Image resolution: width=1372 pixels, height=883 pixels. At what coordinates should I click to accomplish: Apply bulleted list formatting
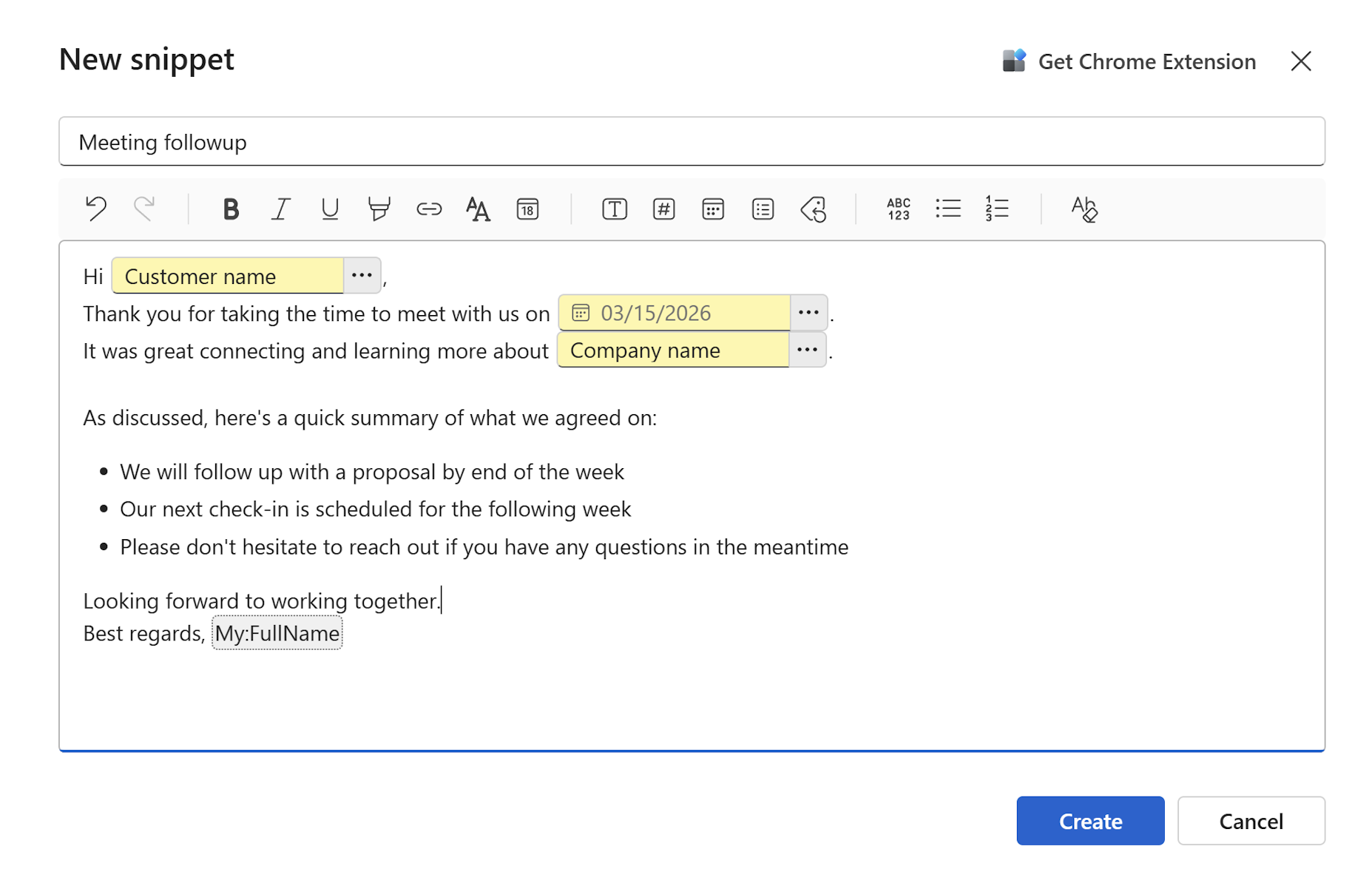click(948, 209)
